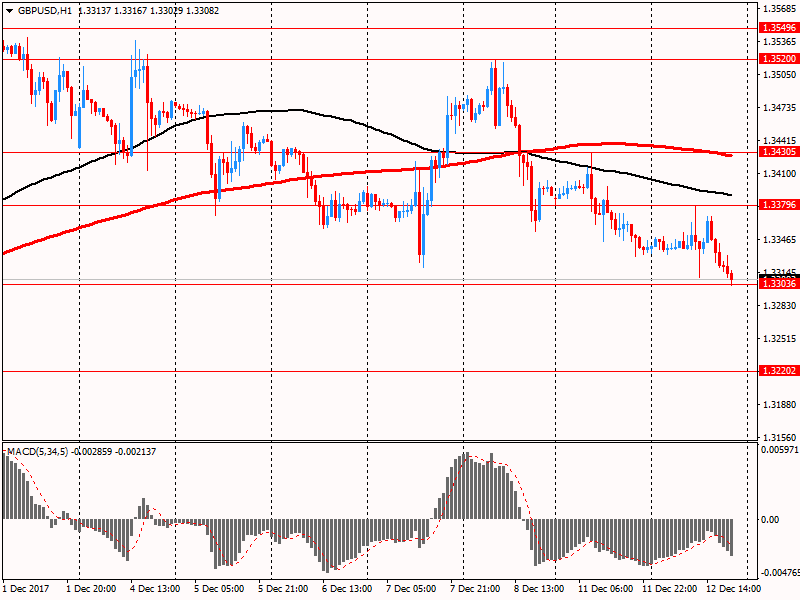Click the 5 Dec 05:00 time label

[x=219, y=589]
